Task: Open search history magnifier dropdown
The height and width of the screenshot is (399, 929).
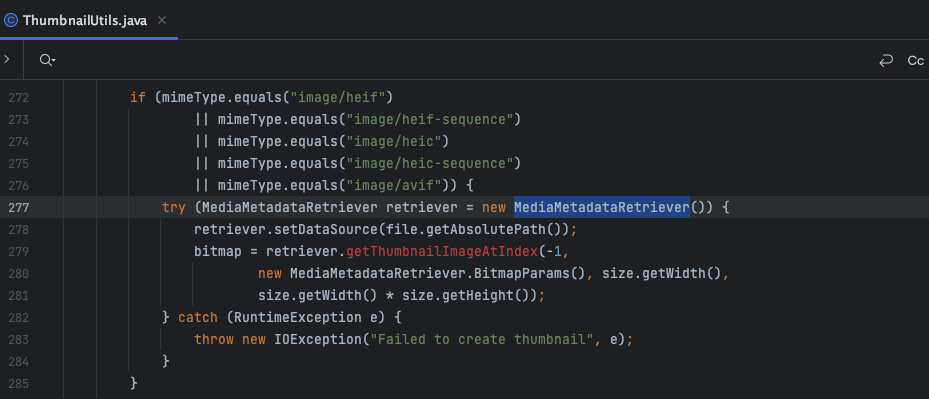Action: click(47, 60)
